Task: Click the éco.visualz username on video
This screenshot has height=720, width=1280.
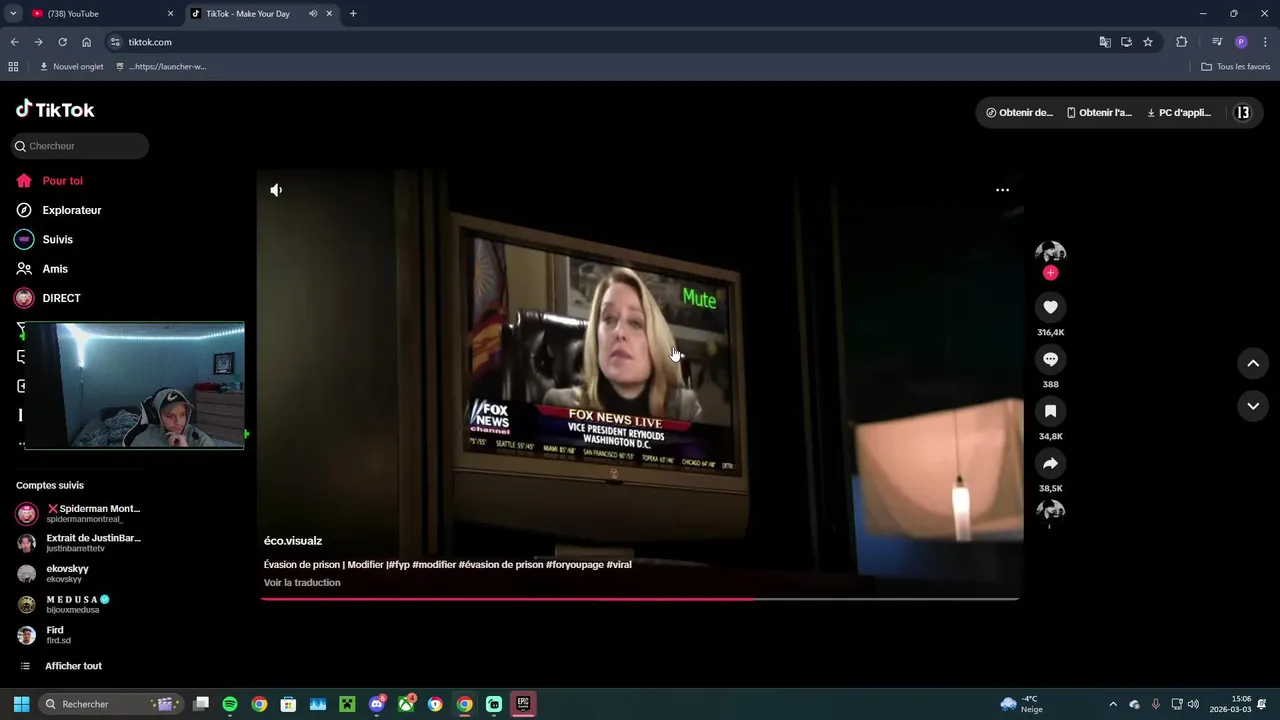Action: pos(293,541)
